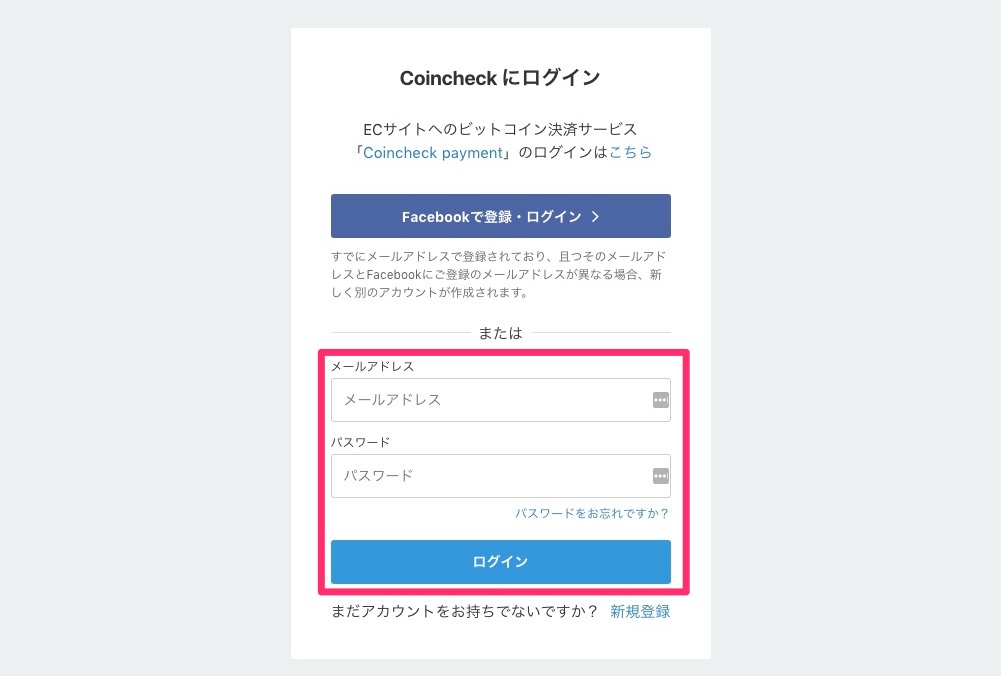Click the メールアドレス field label
1001x676 pixels.
pos(372,366)
